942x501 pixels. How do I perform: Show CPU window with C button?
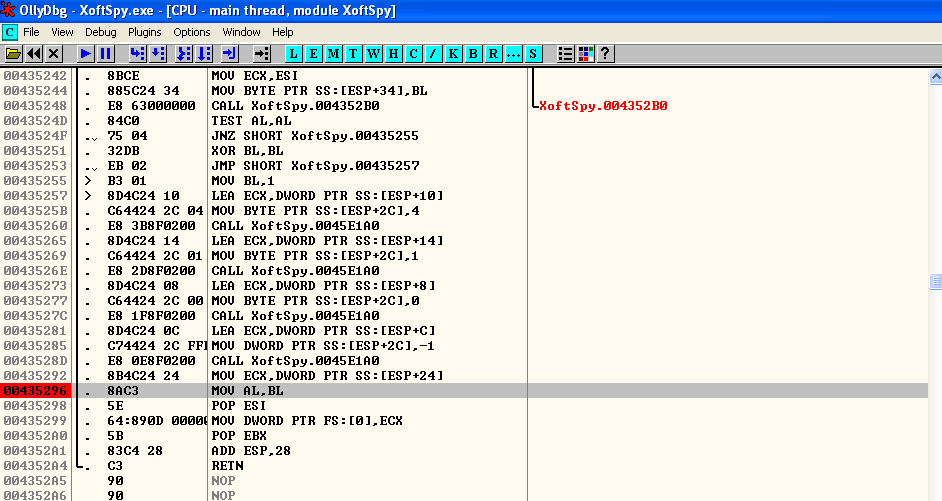pyautogui.click(x=413, y=53)
